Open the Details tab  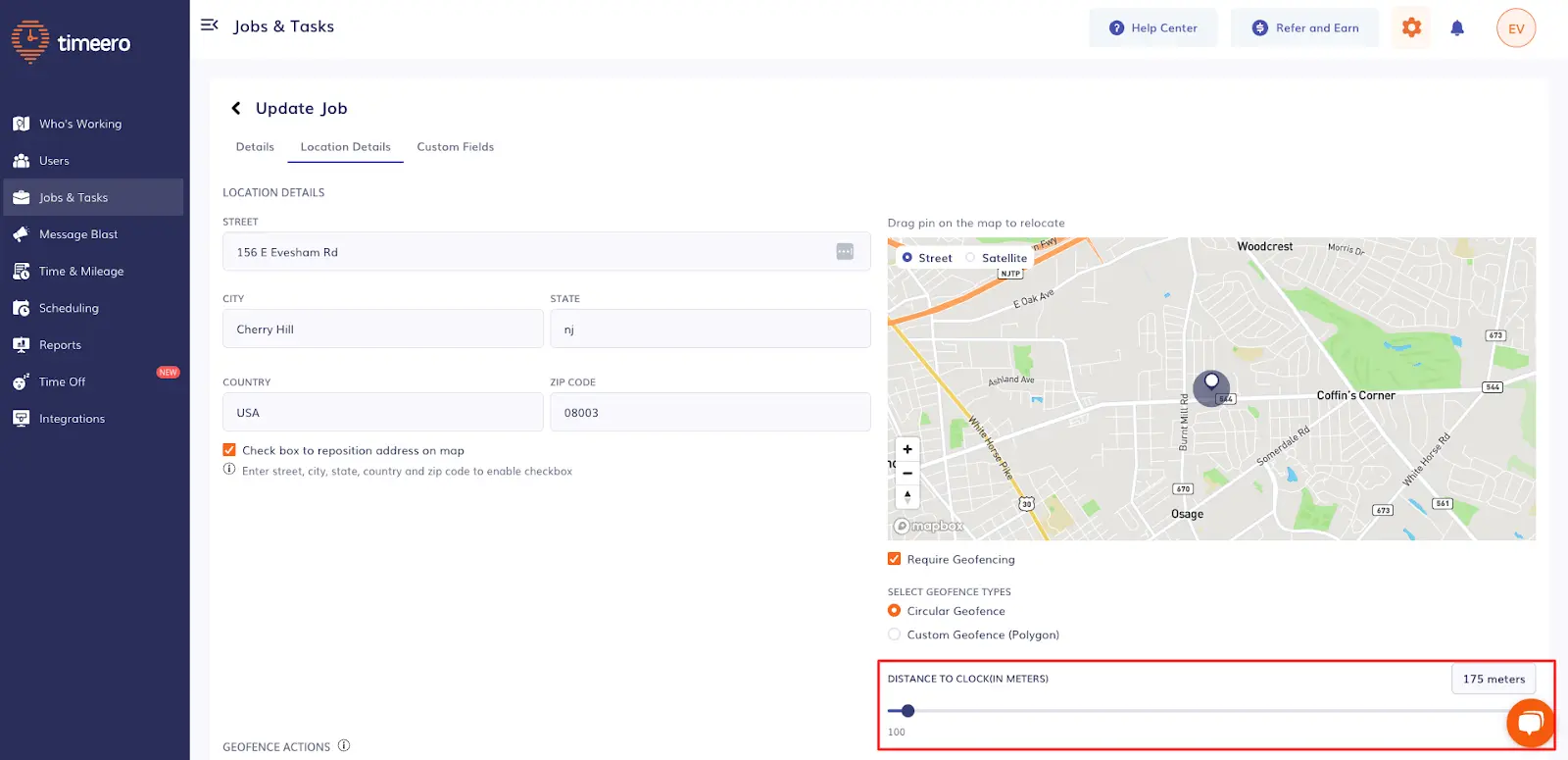click(255, 147)
